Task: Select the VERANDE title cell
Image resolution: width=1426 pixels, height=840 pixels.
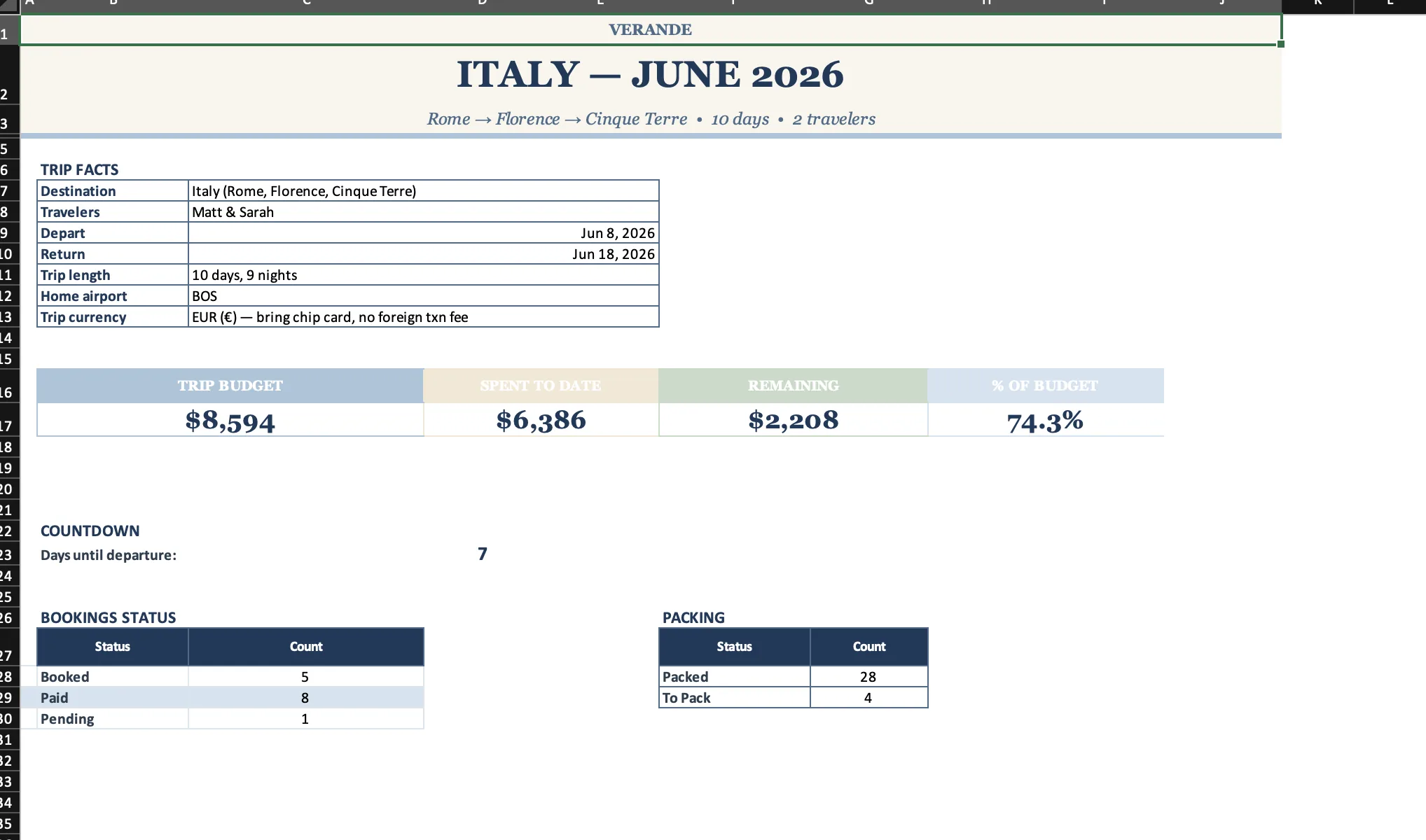Action: click(650, 29)
